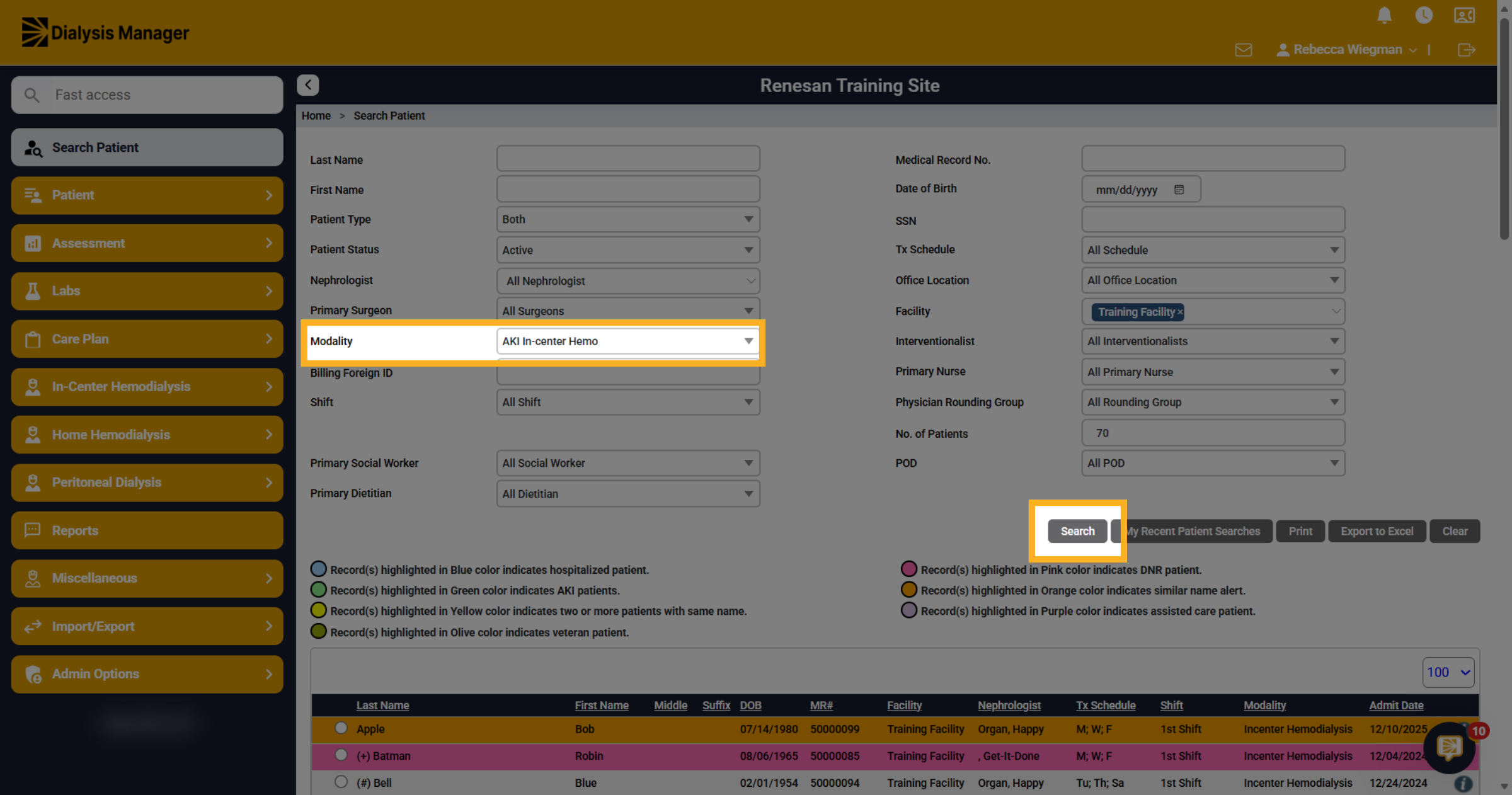Image resolution: width=1512 pixels, height=795 pixels.
Task: Select the radio button for patient Bell
Action: point(341,782)
